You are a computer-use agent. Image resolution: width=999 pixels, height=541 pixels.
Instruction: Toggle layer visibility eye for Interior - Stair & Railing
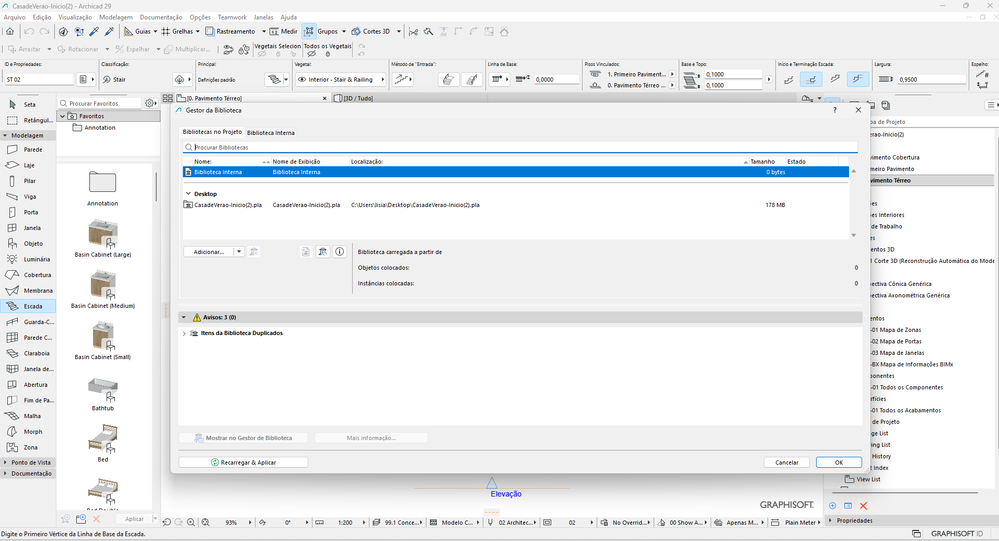pos(302,80)
